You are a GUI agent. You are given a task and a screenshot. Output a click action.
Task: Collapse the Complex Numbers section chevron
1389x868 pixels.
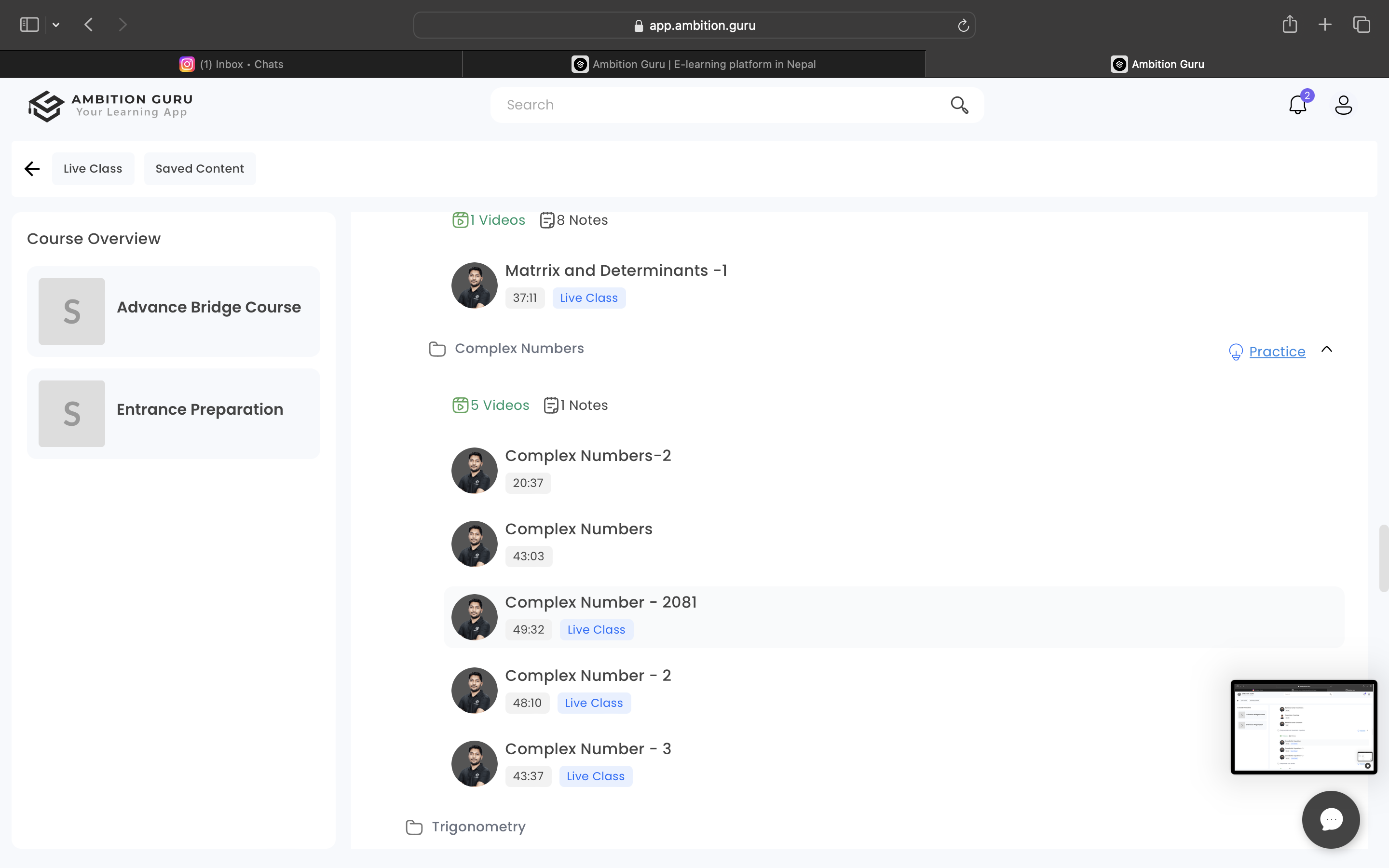tap(1326, 349)
